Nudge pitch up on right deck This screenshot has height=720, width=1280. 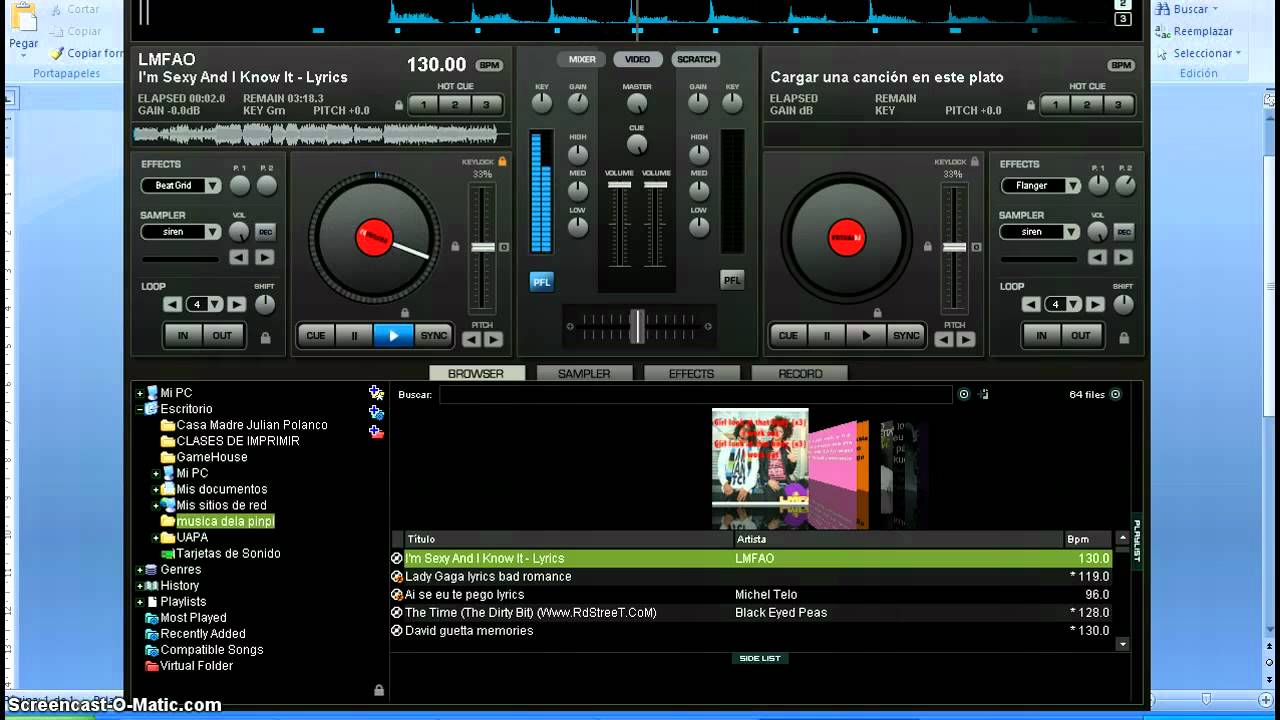click(966, 340)
